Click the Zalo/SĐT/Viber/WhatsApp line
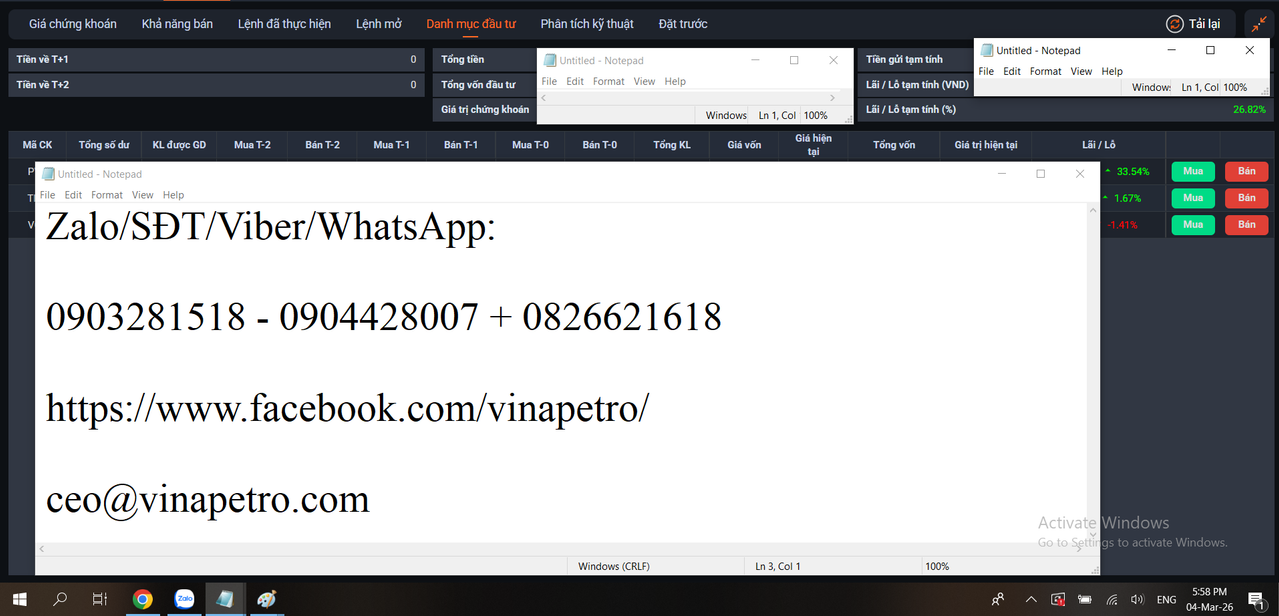The width and height of the screenshot is (1279, 616). pos(270,228)
